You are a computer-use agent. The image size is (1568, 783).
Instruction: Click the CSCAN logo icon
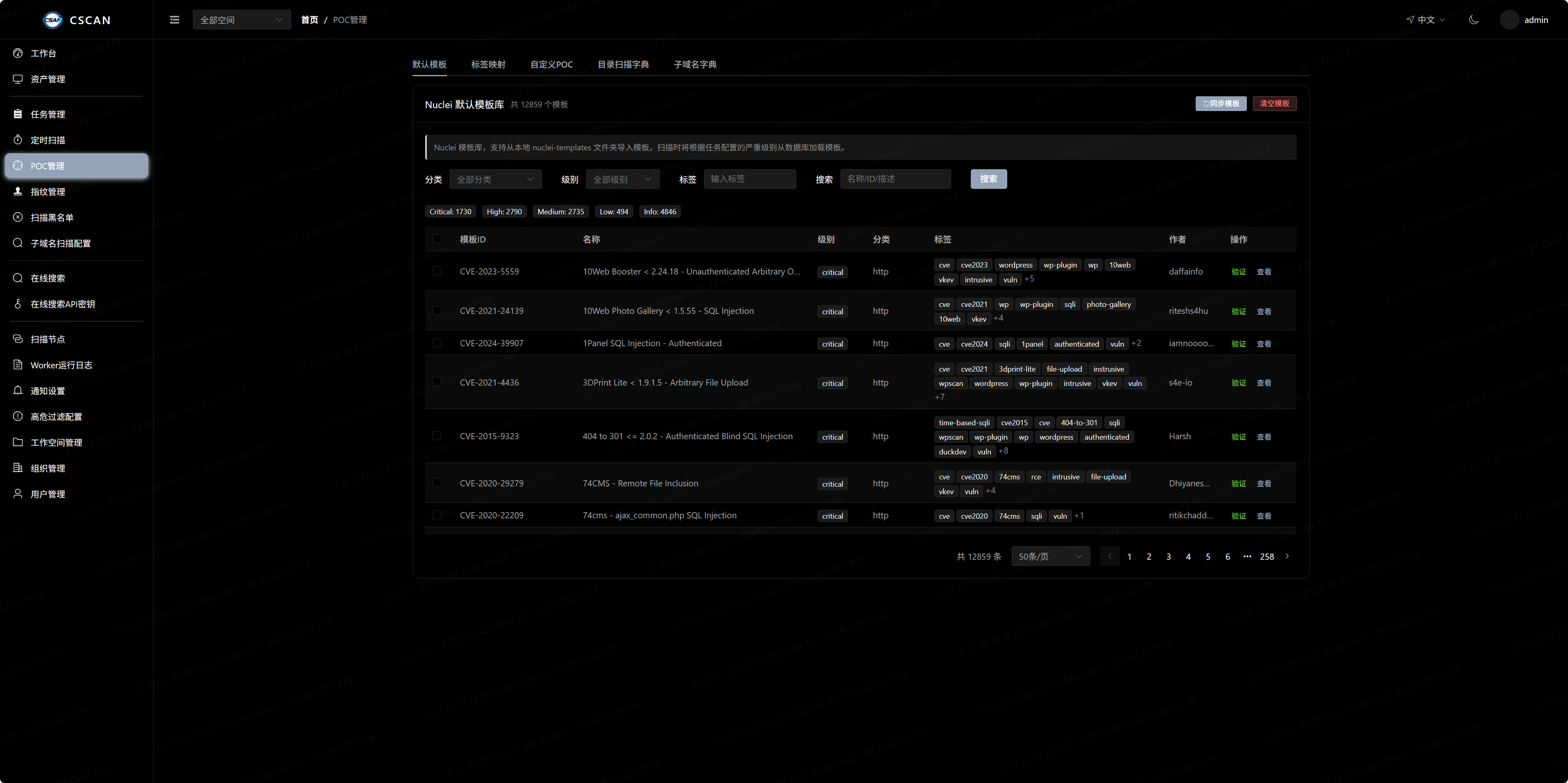click(52, 20)
